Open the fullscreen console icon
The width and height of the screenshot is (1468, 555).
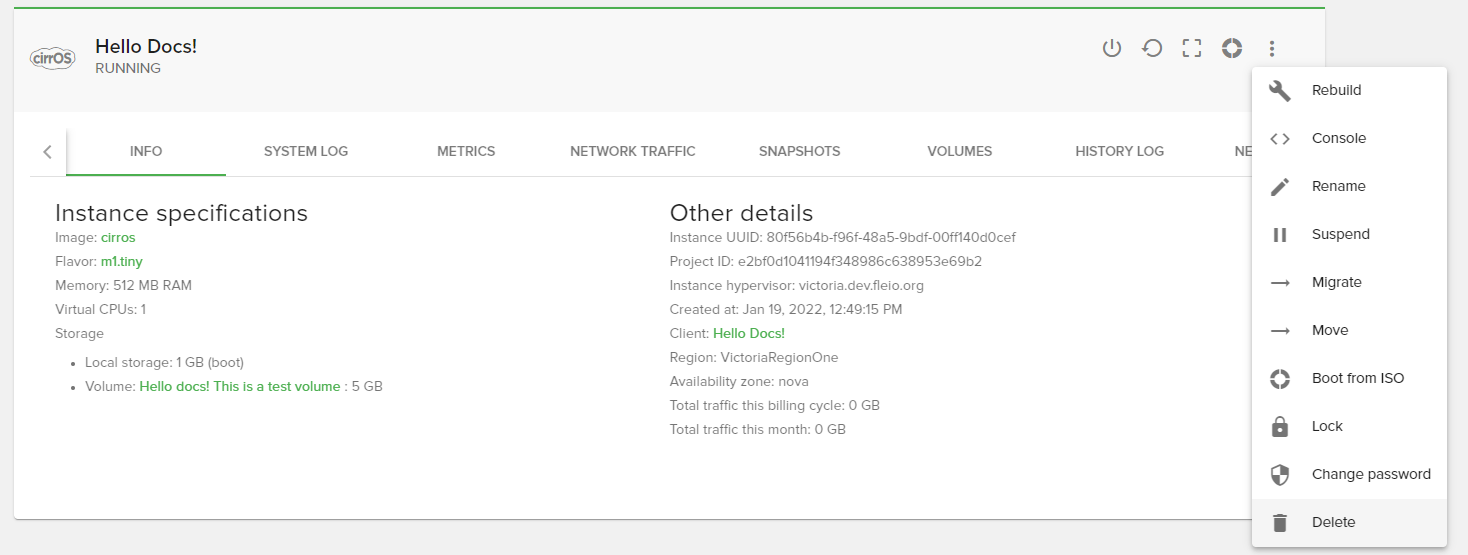click(1191, 48)
